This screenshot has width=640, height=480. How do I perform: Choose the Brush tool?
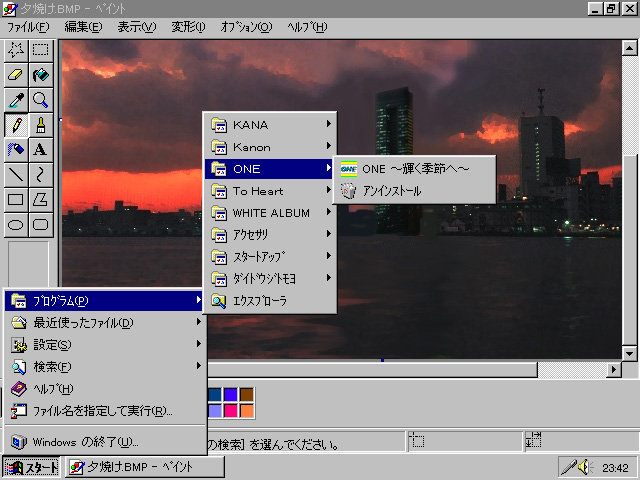(40, 125)
